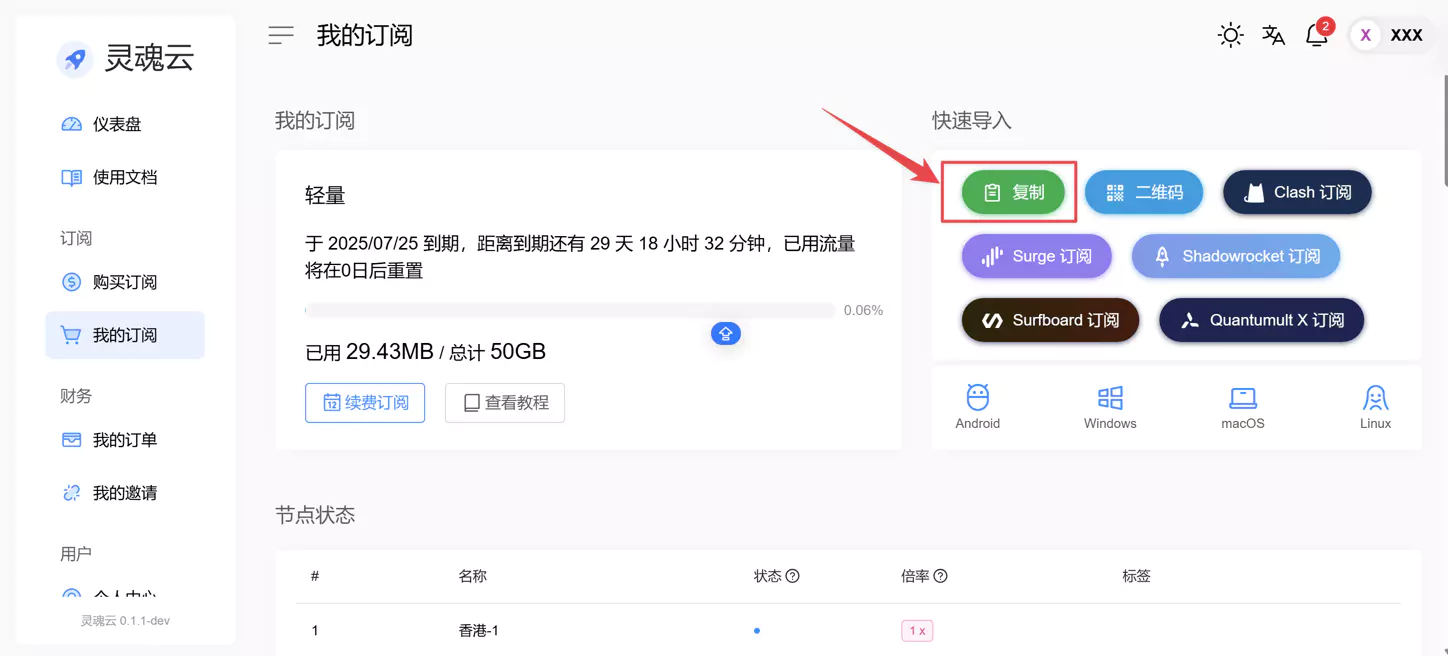
Task: Click the green 复制 button
Action: 1013,192
